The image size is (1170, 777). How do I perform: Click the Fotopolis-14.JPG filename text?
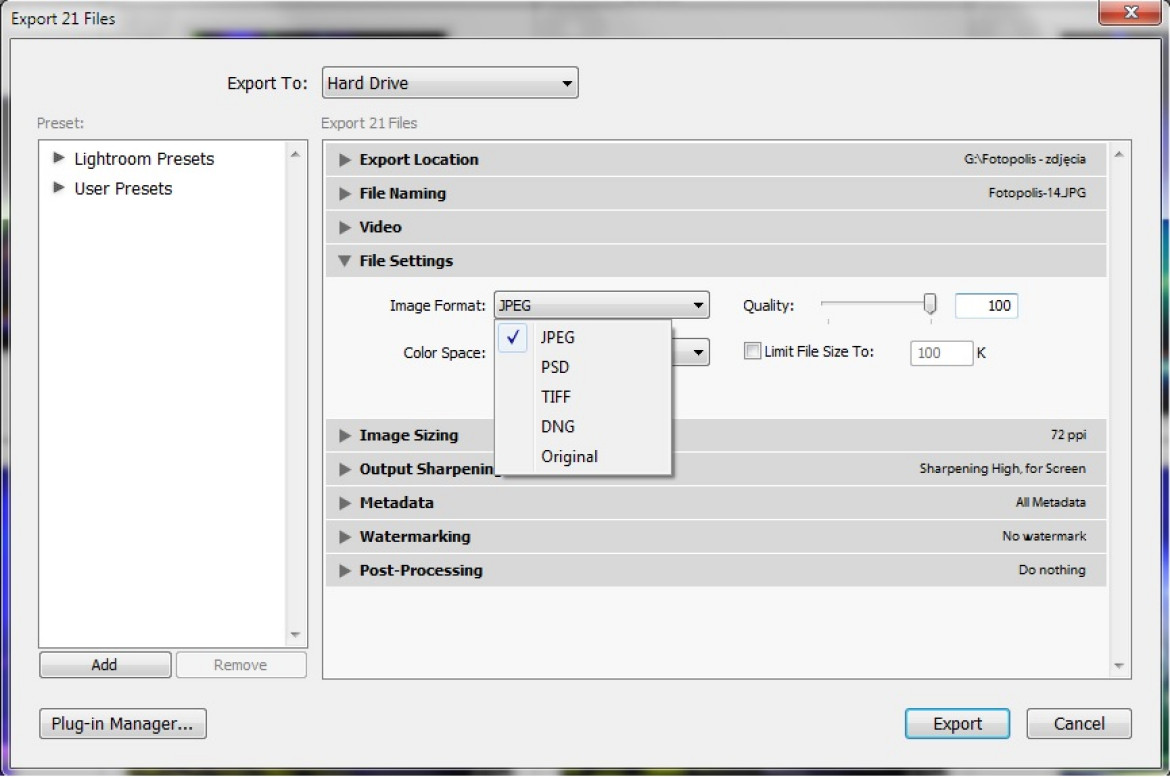point(1037,193)
